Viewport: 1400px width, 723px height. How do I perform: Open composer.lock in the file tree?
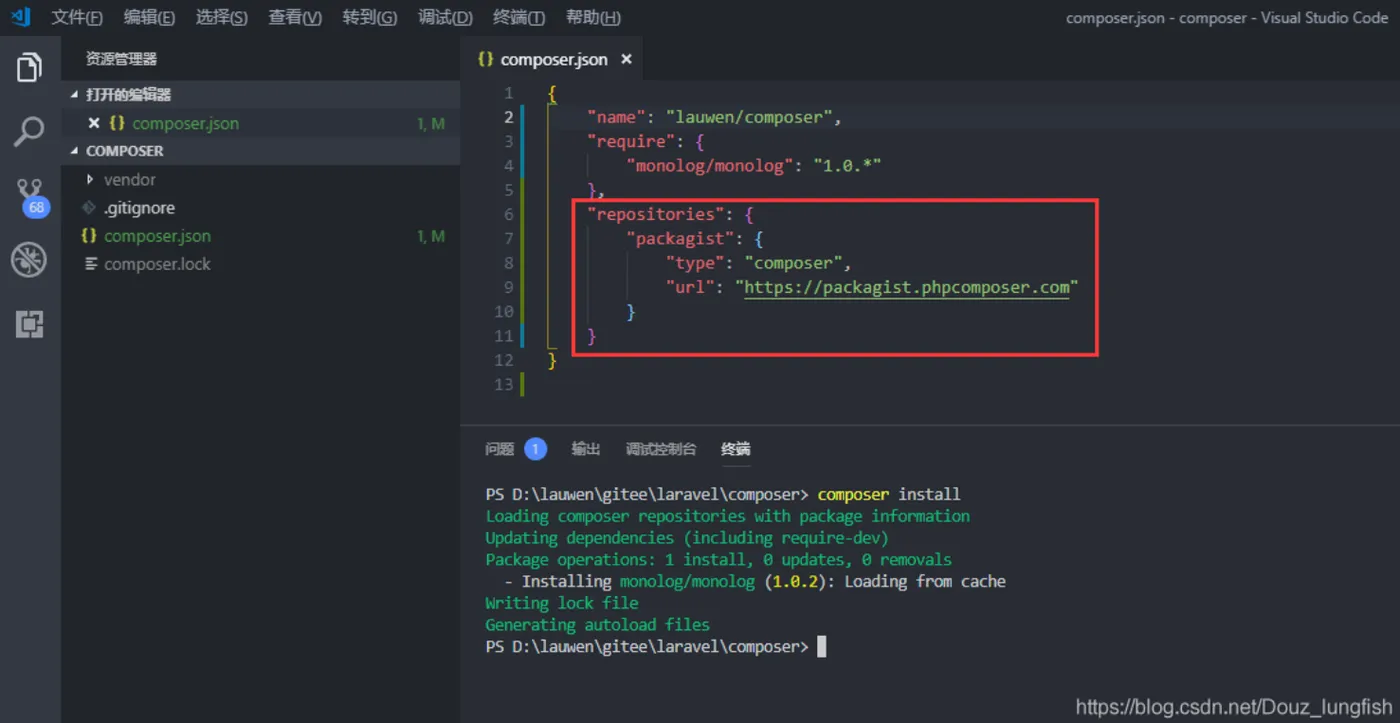[157, 264]
